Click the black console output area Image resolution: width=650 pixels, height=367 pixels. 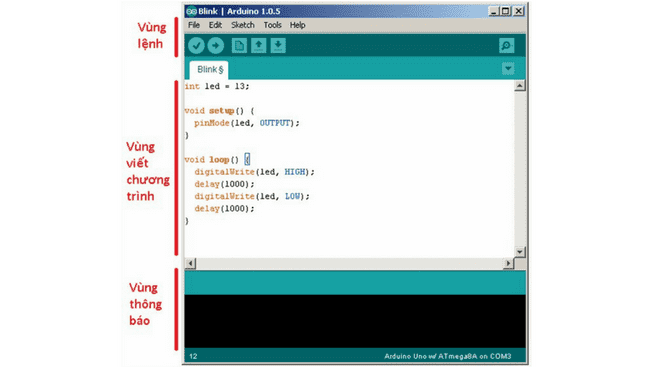pos(355,321)
